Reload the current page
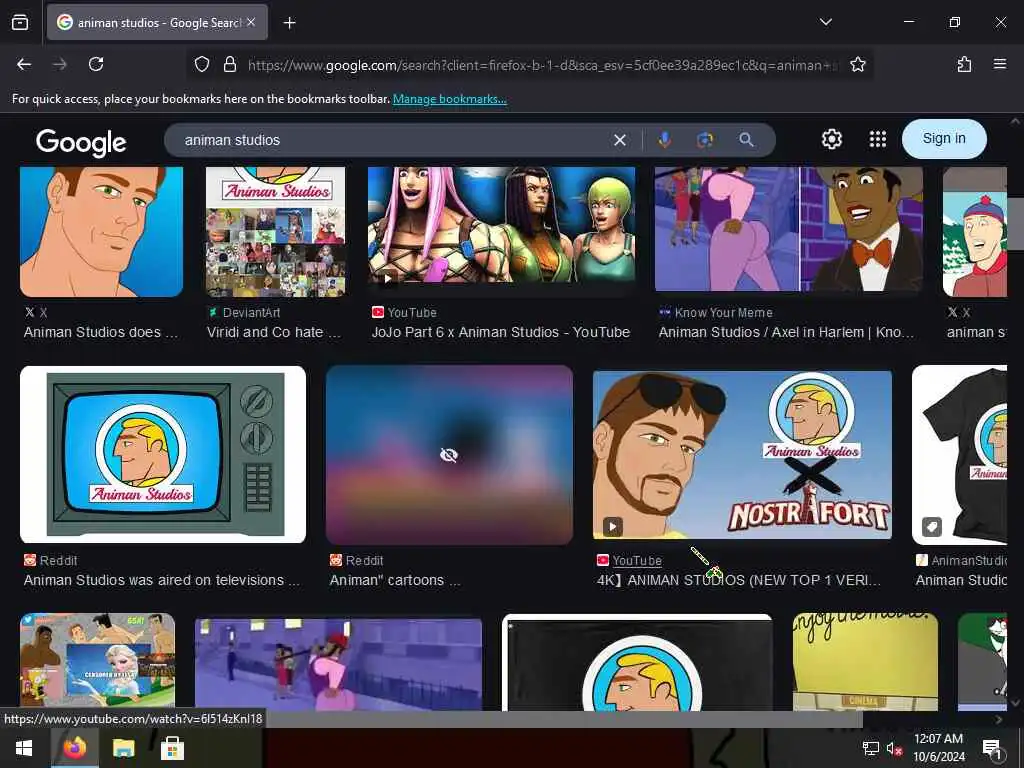The height and width of the screenshot is (768, 1024). (96, 64)
